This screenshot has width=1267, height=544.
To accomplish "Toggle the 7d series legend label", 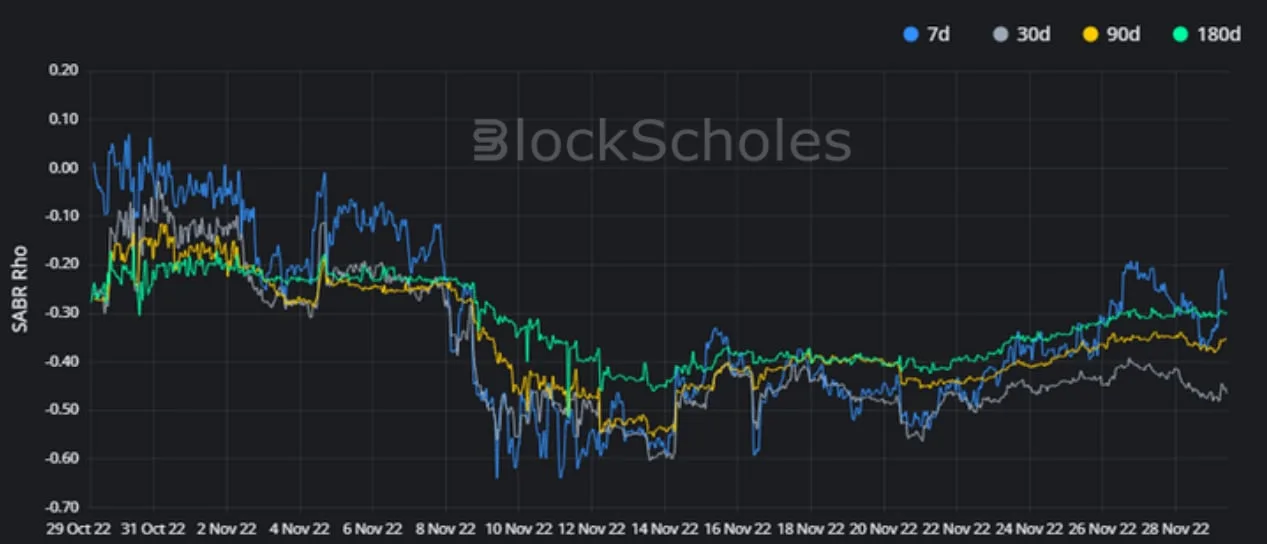I will pyautogui.click(x=938, y=34).
